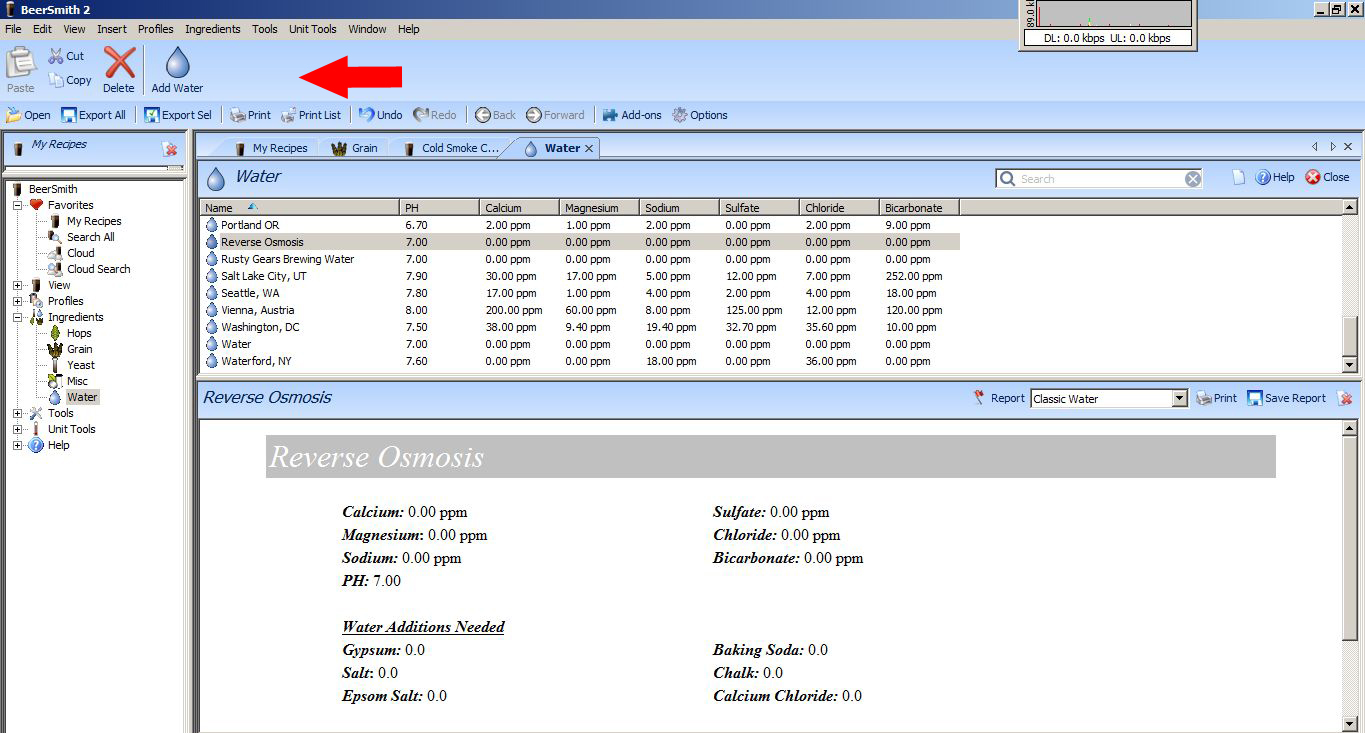This screenshot has width=1365, height=733.
Task: Expand the Unit Tools tree node
Action: (18, 429)
